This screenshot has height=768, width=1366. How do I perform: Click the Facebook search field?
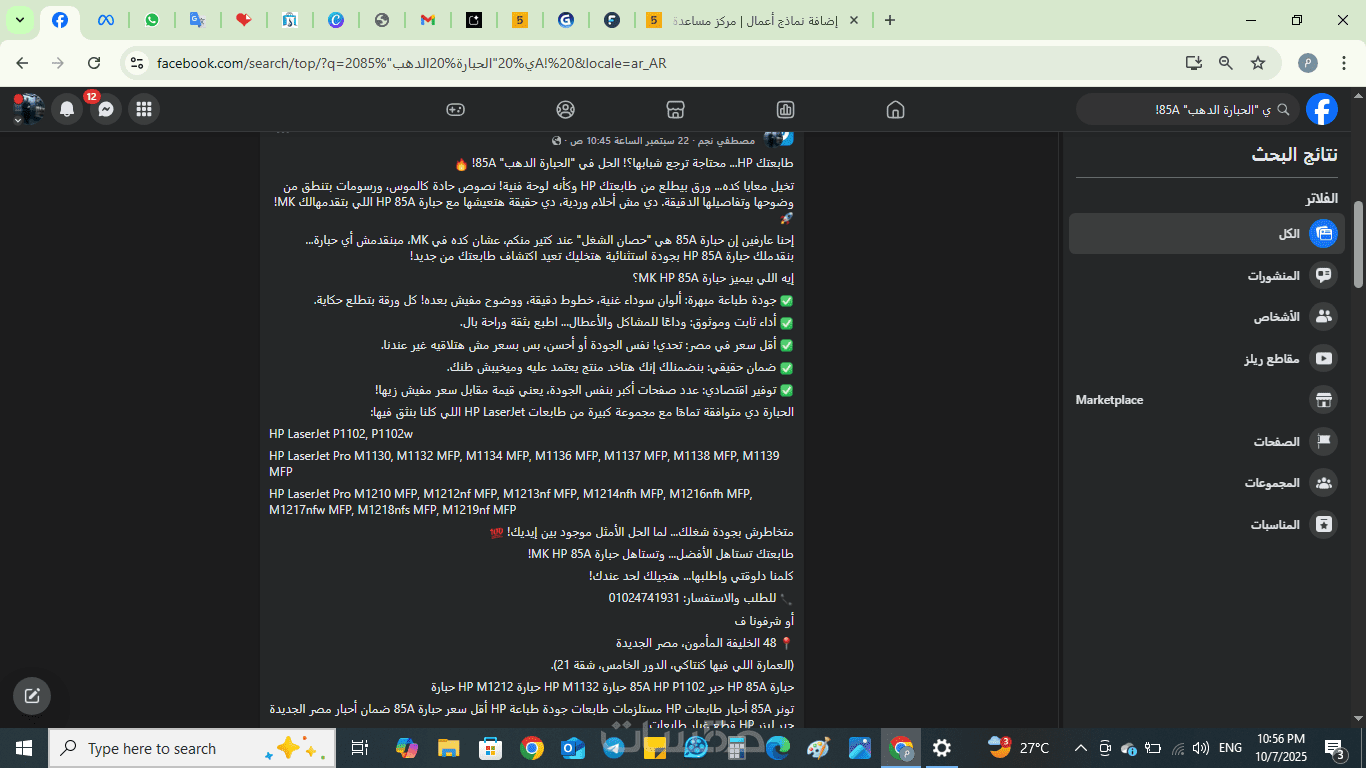click(x=1188, y=109)
